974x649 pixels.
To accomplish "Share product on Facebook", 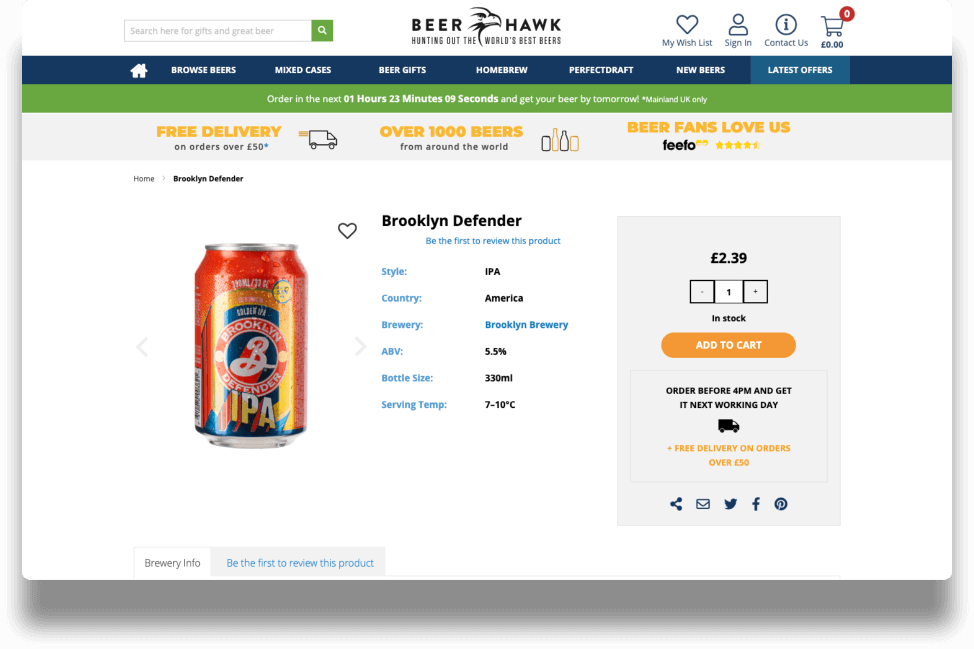I will pyautogui.click(x=756, y=504).
